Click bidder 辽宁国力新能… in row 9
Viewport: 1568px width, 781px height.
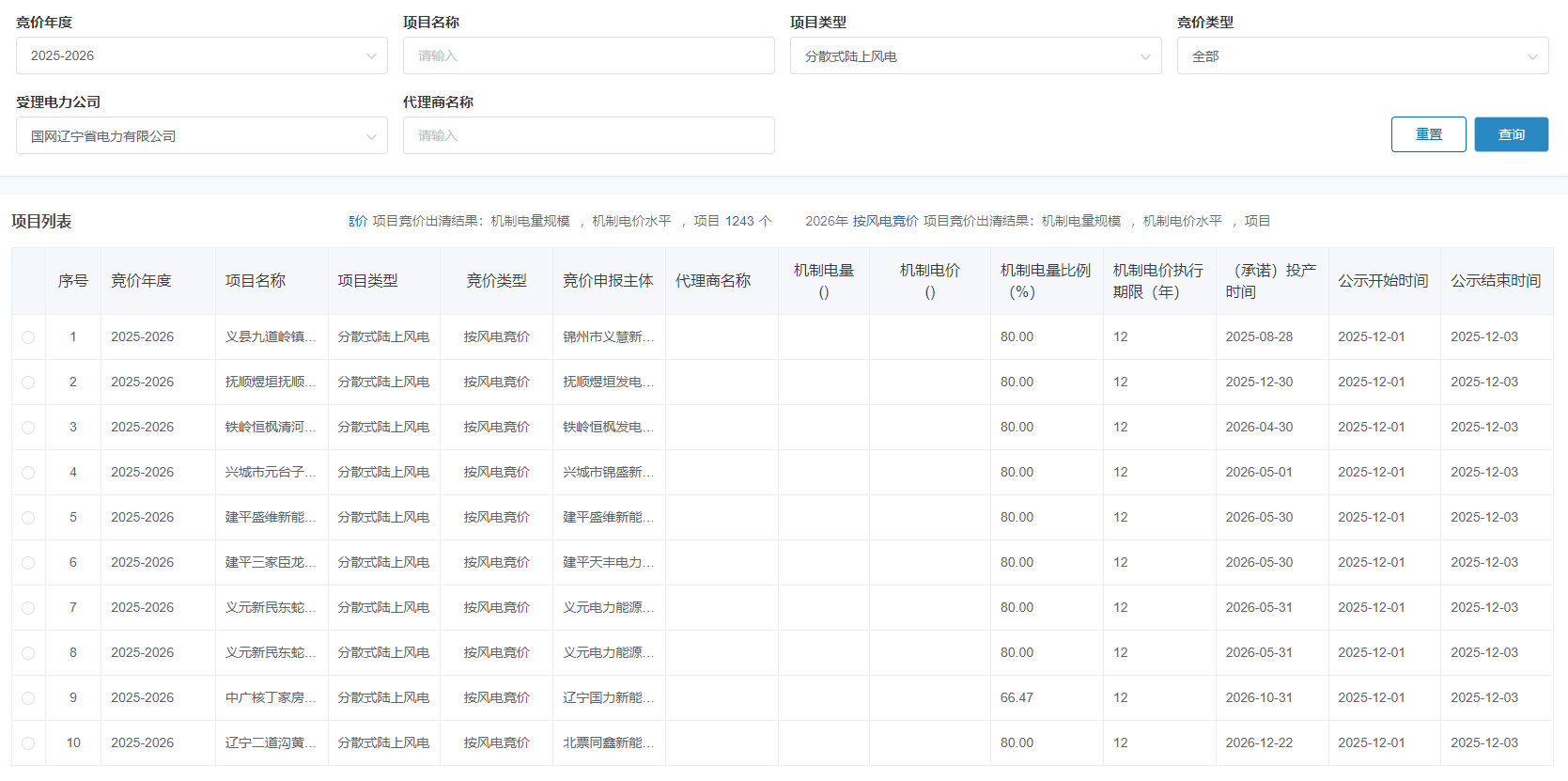pos(608,698)
